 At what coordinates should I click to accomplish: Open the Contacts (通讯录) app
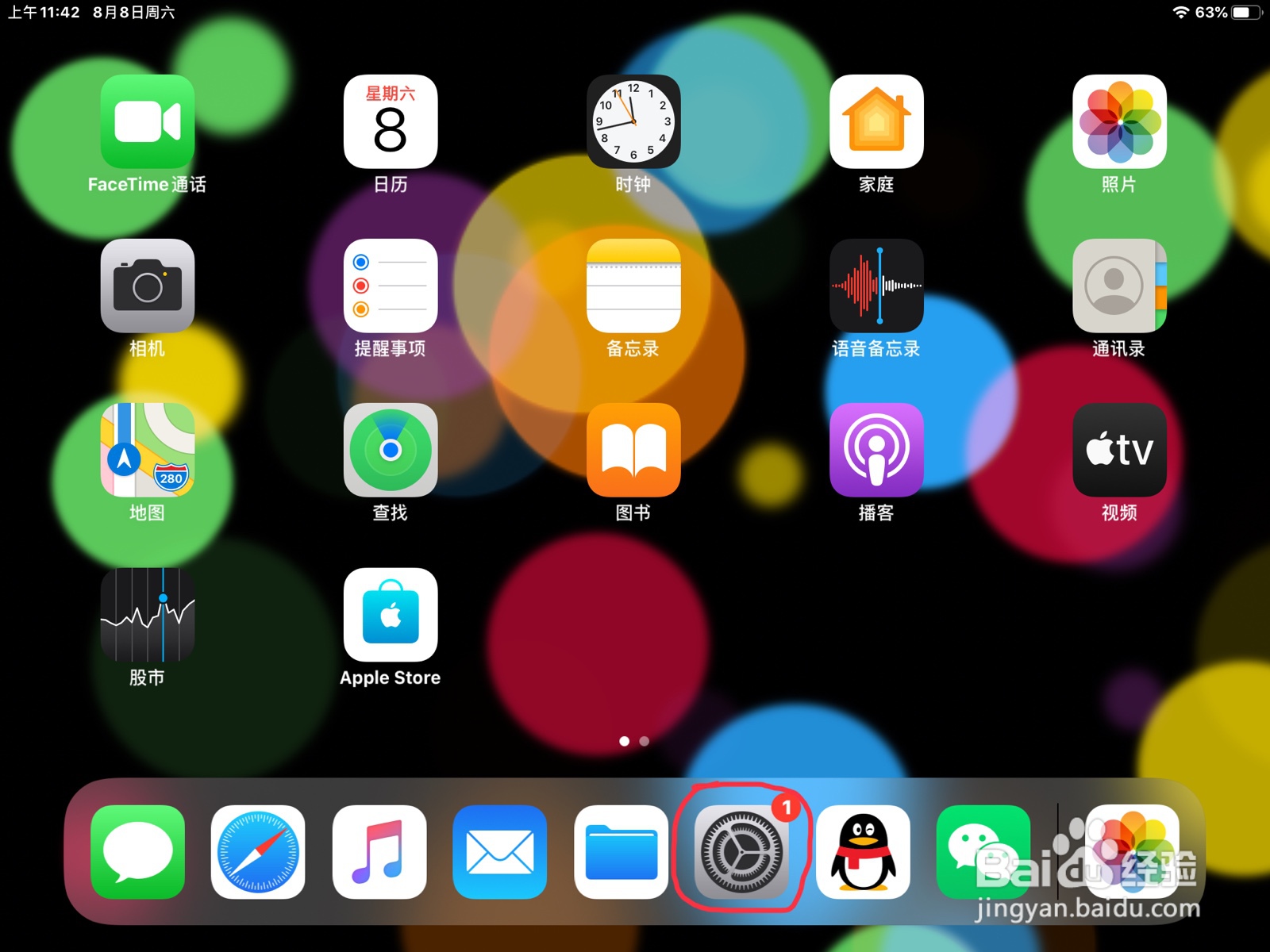tap(1119, 286)
